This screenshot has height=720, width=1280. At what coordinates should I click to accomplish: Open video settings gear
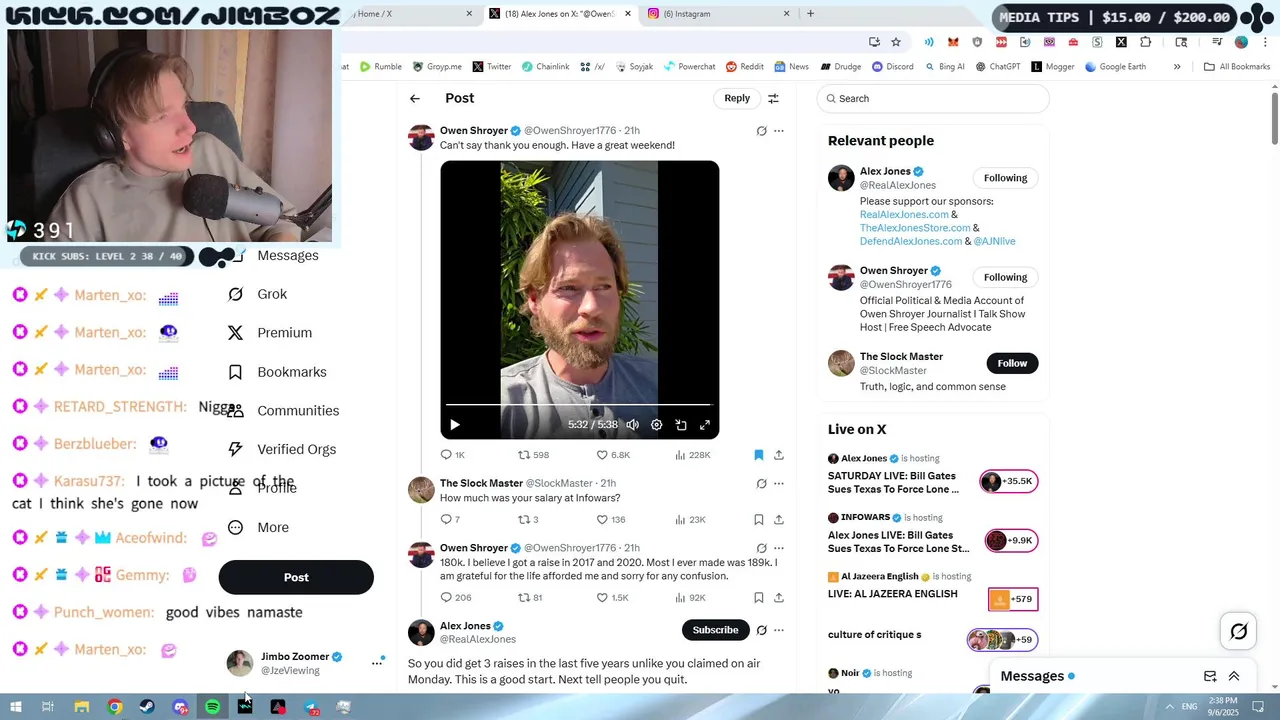click(x=657, y=425)
